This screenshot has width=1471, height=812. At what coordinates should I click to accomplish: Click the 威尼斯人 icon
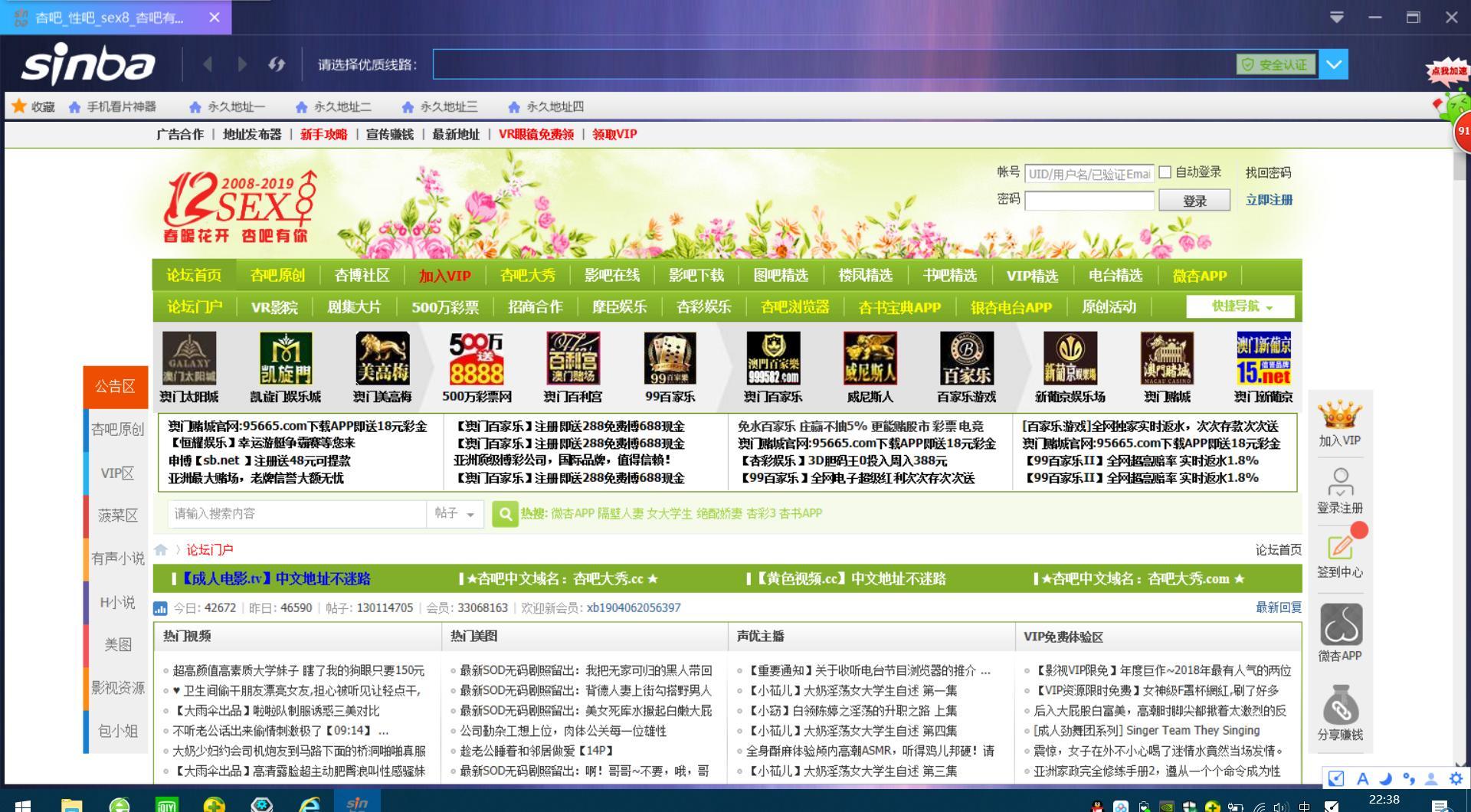coord(870,359)
